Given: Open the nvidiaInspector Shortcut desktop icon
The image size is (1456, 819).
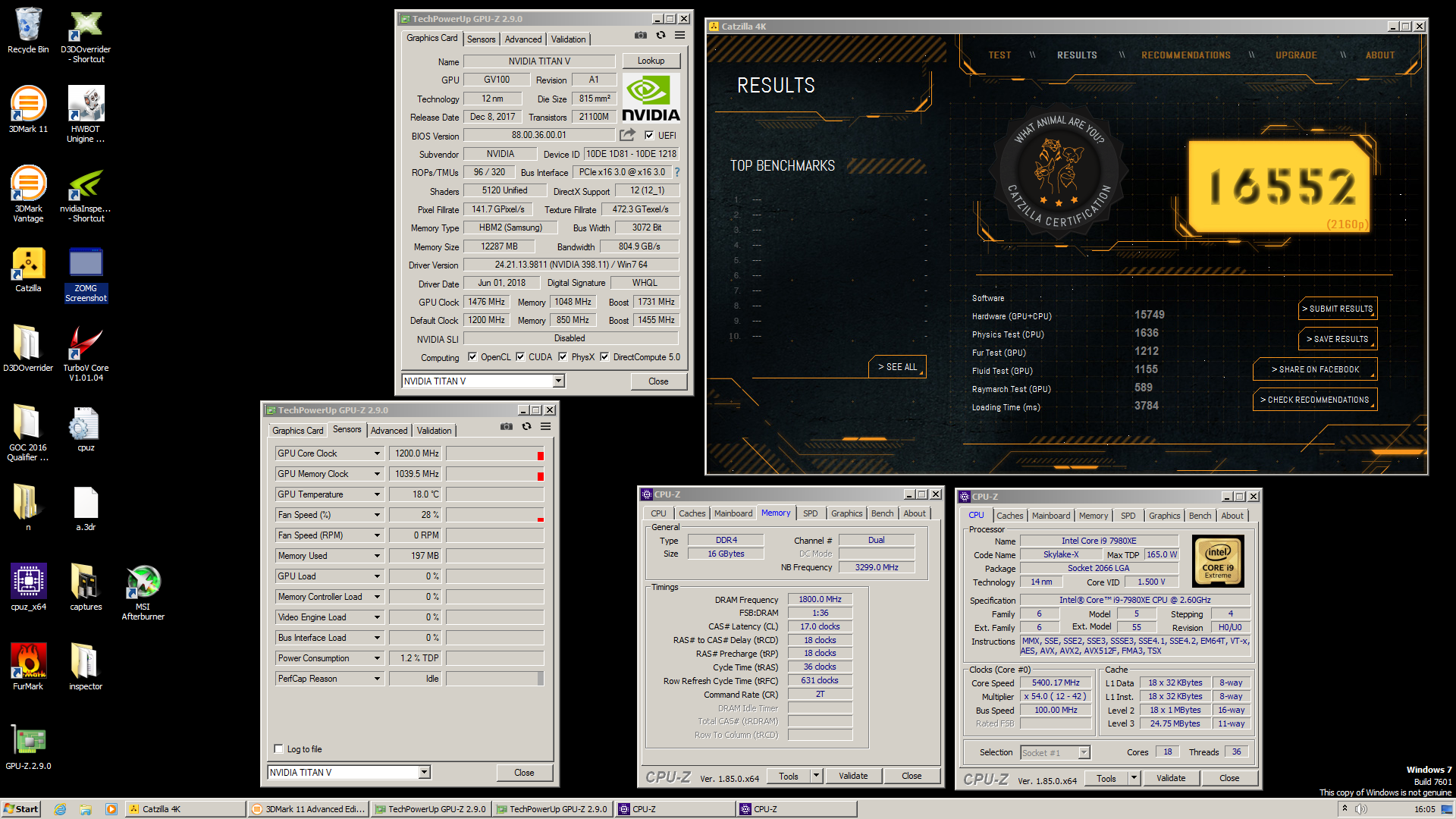Looking at the screenshot, I should [86, 194].
